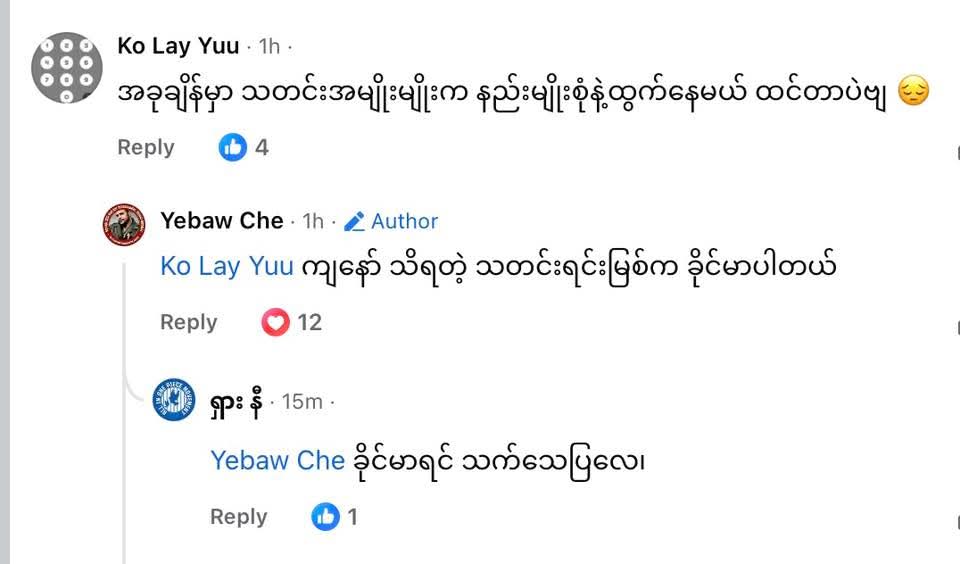
Task: Open the 15m timestamp on the last reply
Action: pos(302,401)
